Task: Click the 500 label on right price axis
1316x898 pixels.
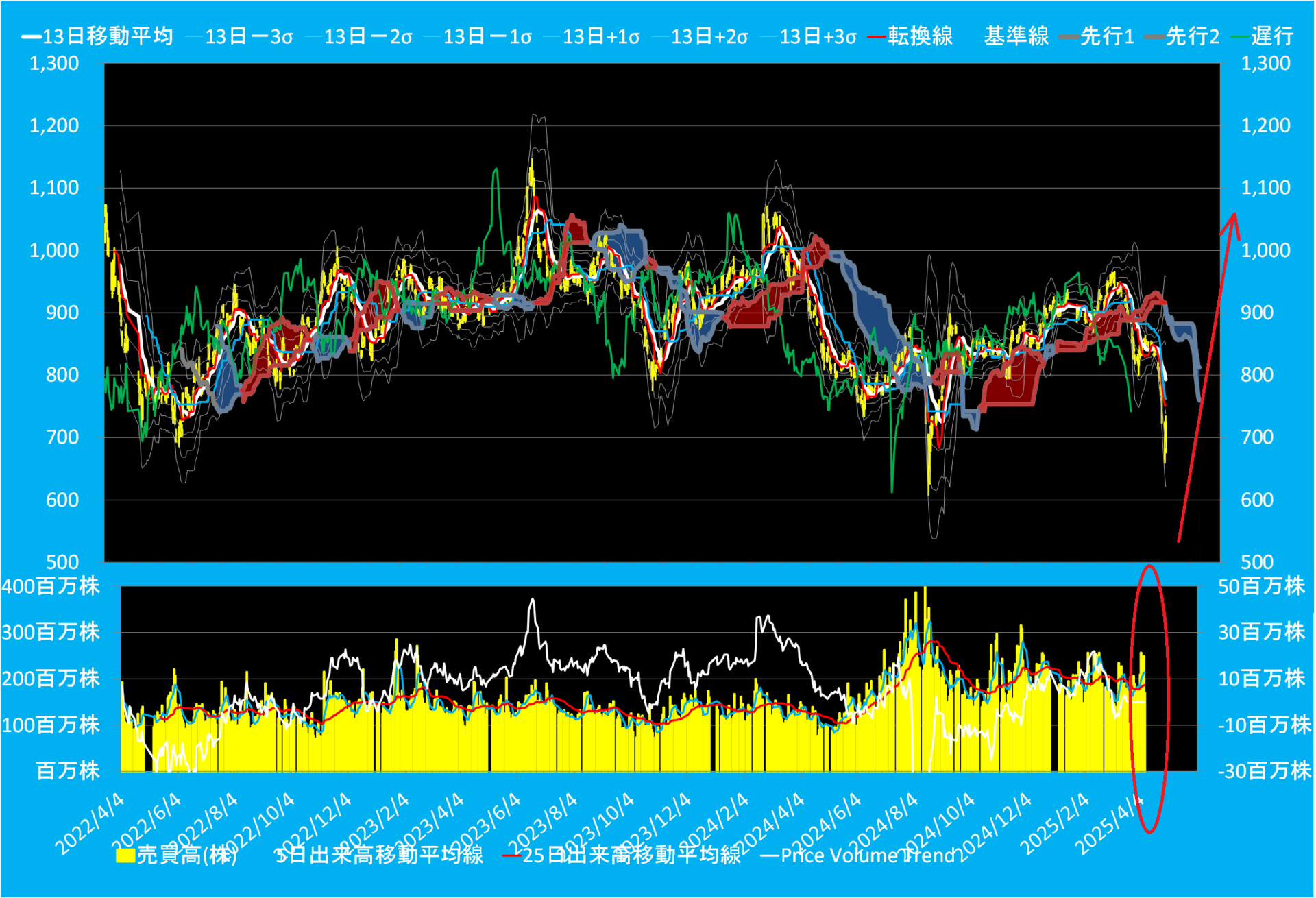Action: tap(1256, 562)
